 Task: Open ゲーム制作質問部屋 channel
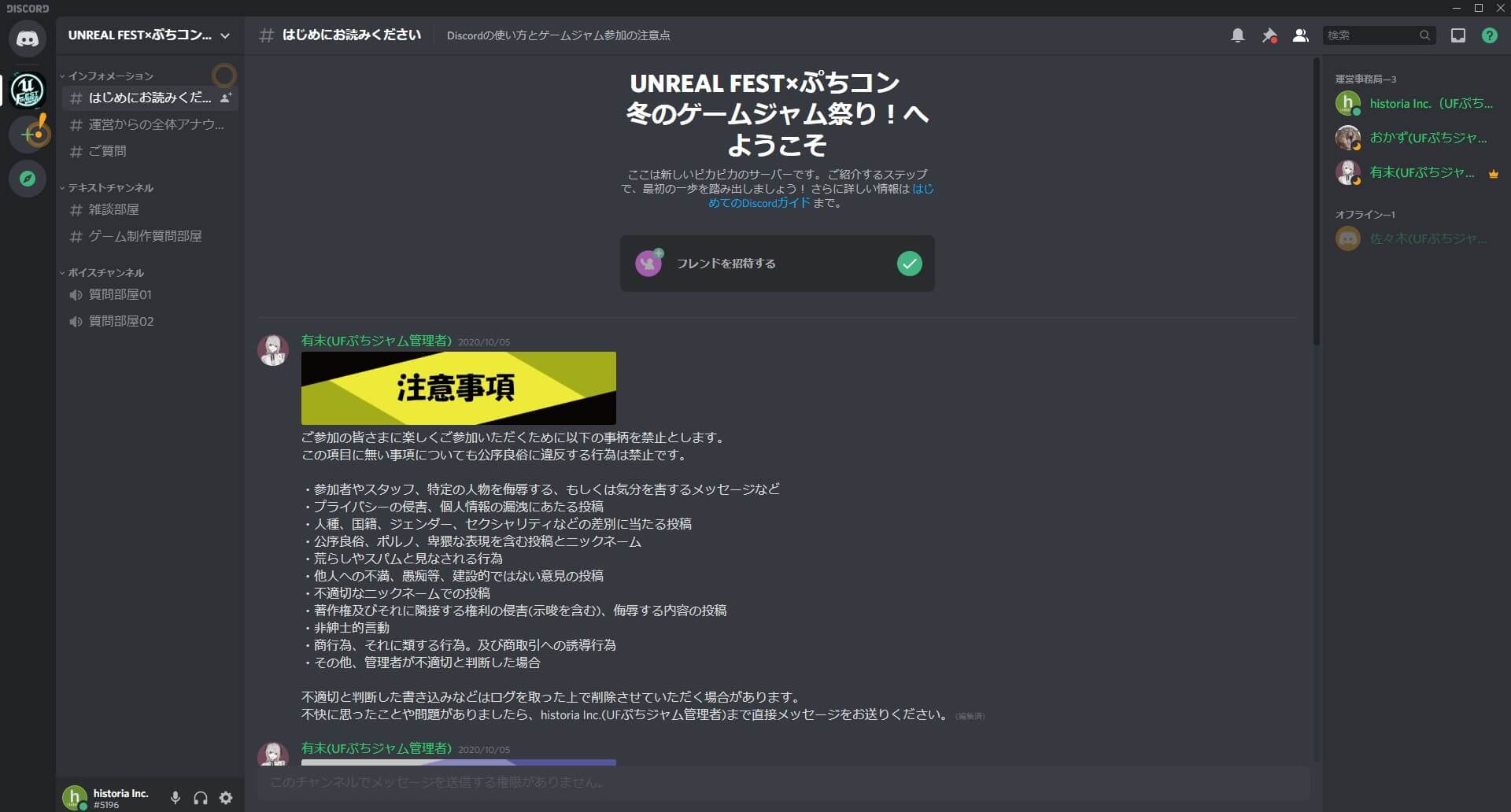tap(150, 236)
